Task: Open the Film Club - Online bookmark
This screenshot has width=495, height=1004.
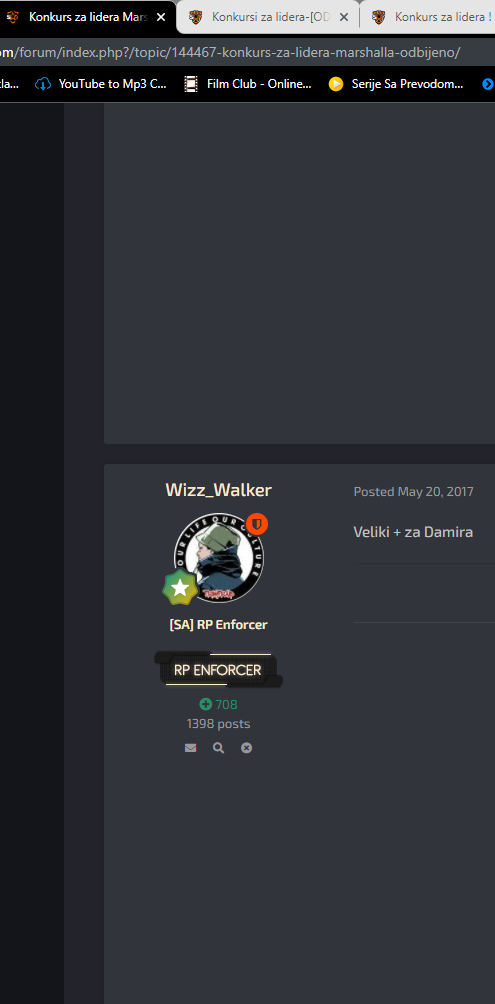Action: [x=248, y=83]
